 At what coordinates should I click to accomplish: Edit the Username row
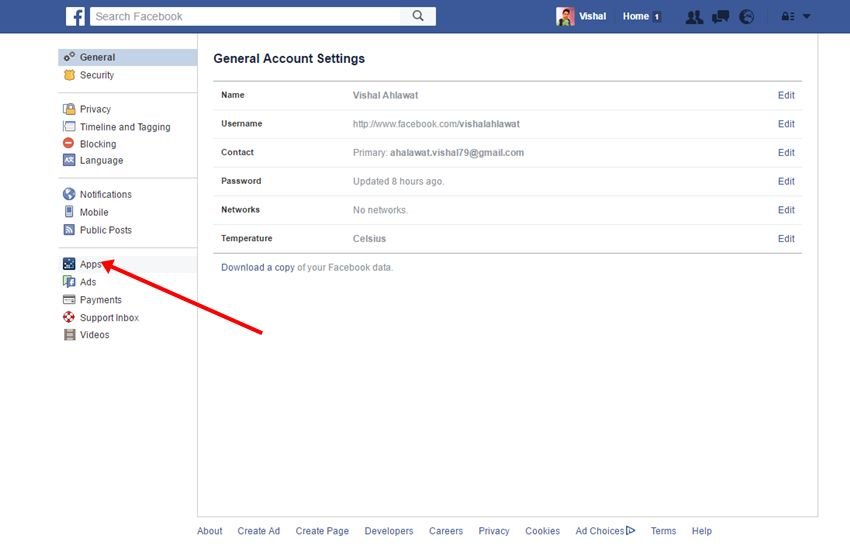[x=786, y=124]
